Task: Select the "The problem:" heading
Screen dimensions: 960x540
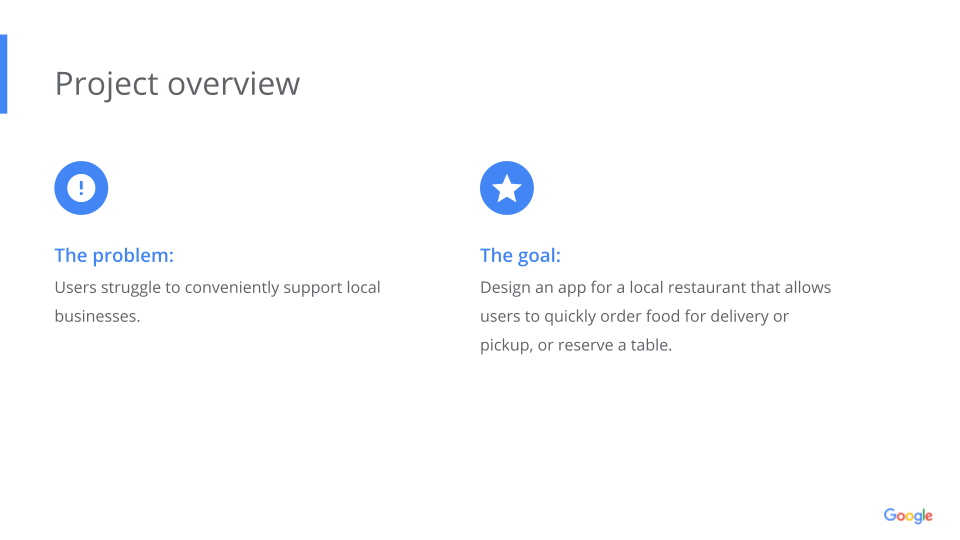Action: click(x=114, y=255)
